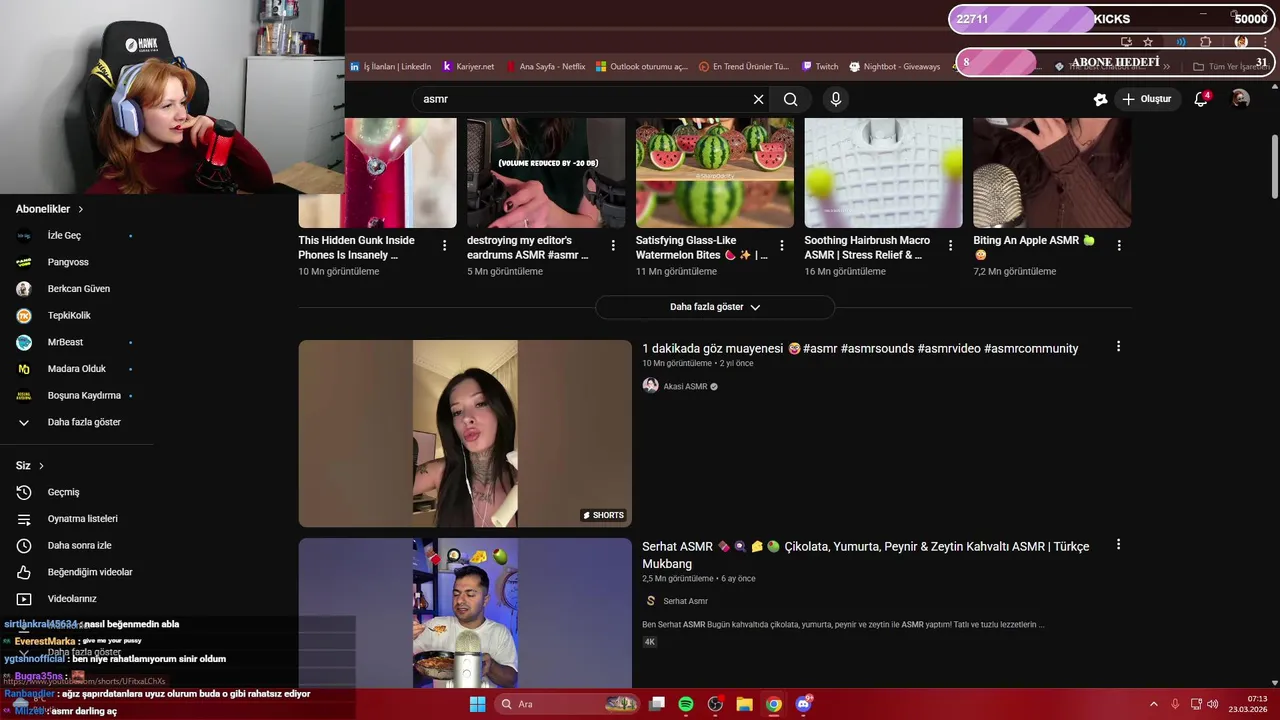Show hidden system tray icons chevron

[1153, 704]
